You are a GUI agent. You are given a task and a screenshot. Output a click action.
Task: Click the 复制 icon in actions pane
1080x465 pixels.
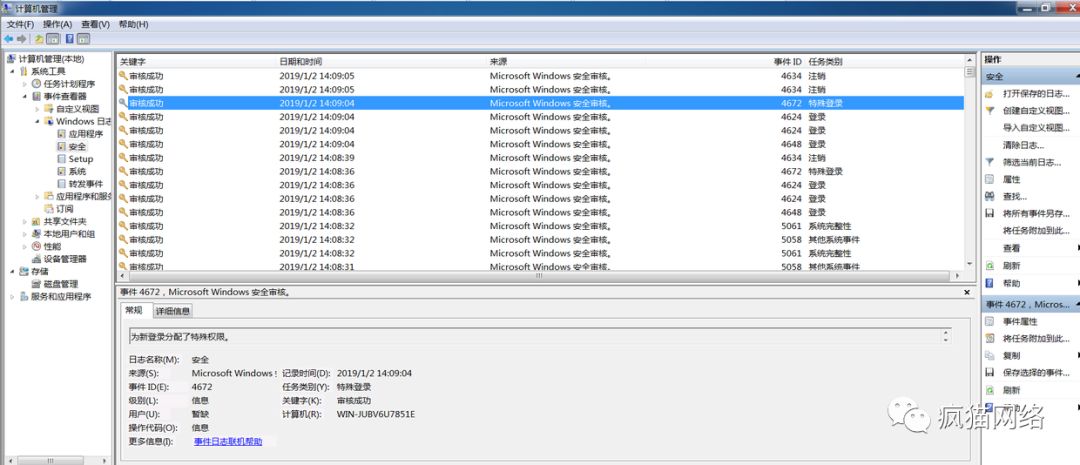(x=990, y=355)
